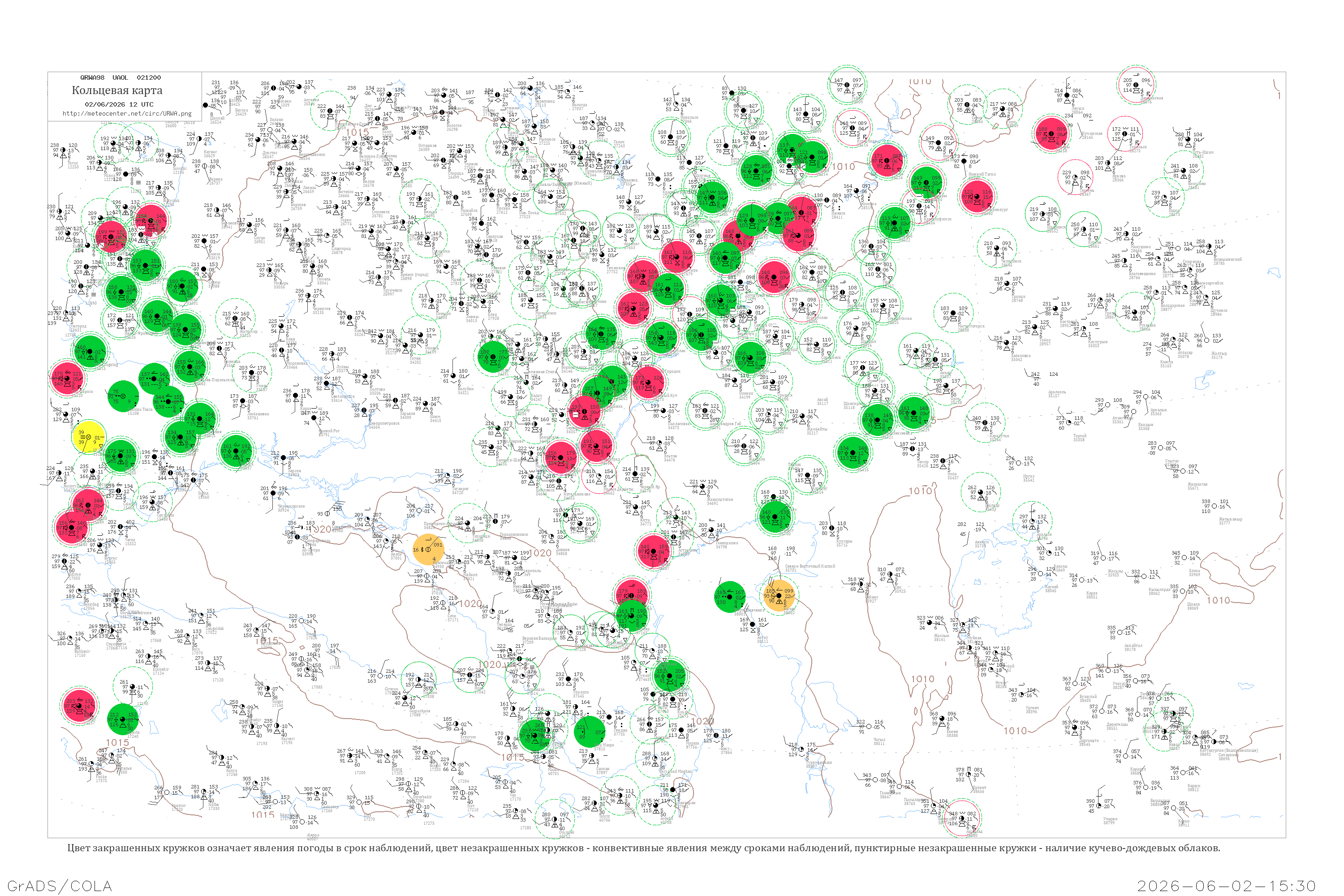Click the "Актау" station label
Viewport: 1344px width, 896px height.
(762, 638)
